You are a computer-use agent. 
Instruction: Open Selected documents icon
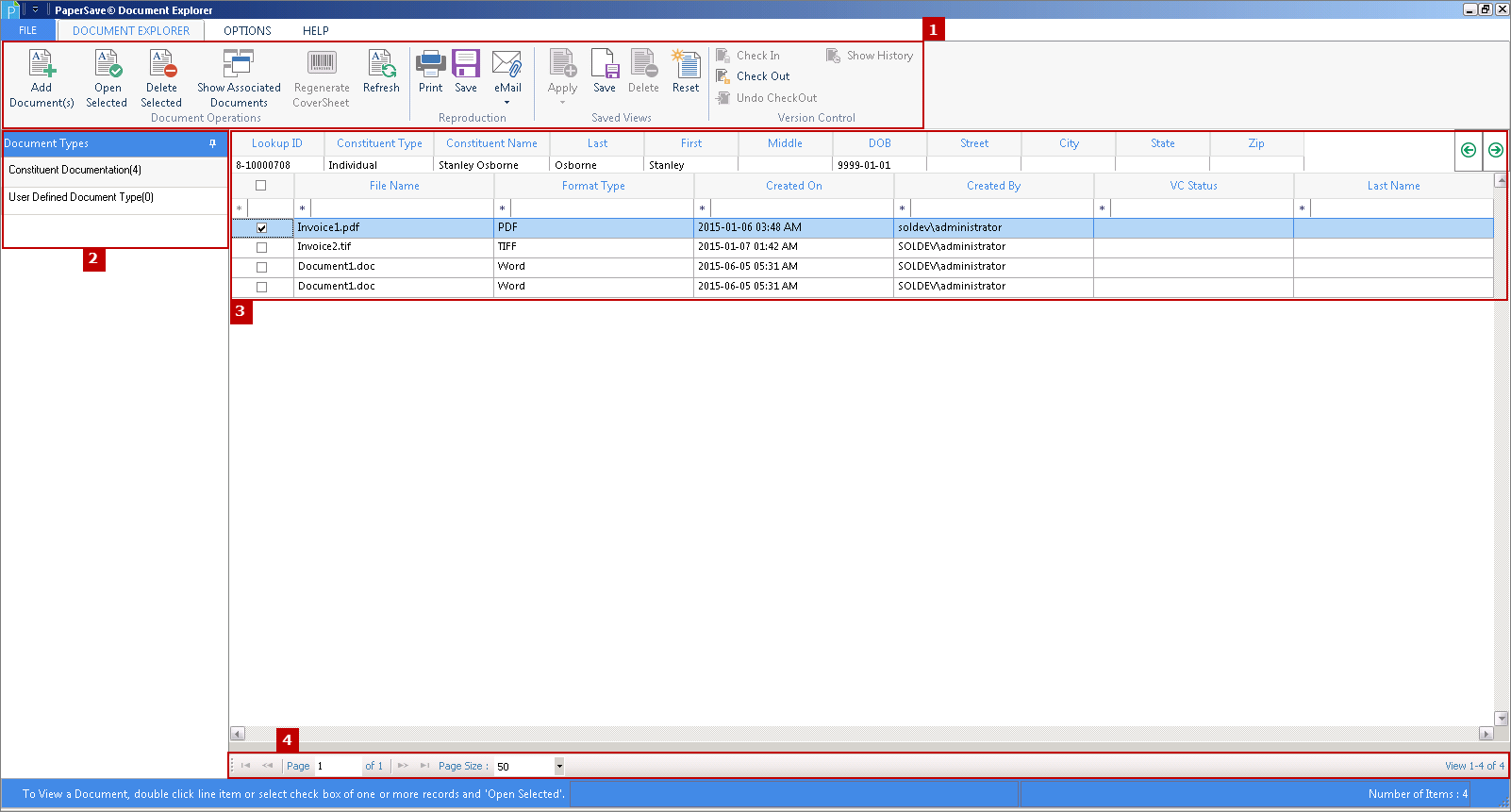pos(108,63)
